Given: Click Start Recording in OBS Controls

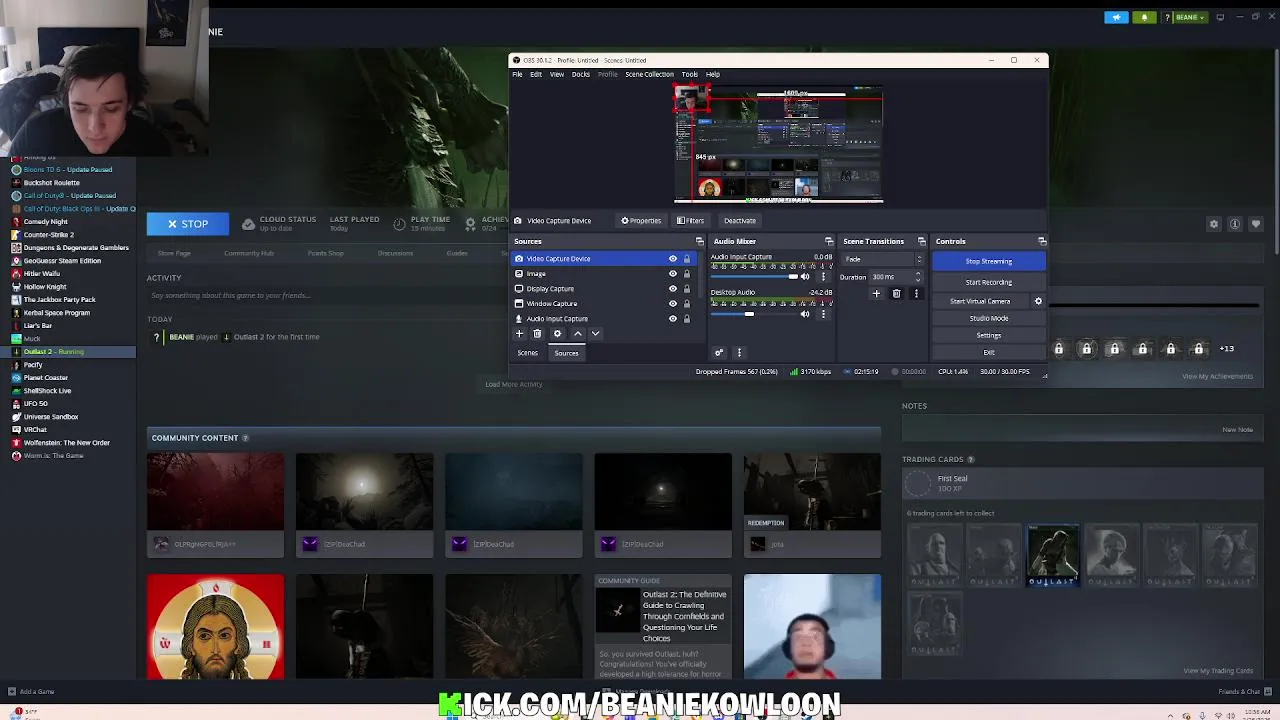Looking at the screenshot, I should [x=989, y=282].
